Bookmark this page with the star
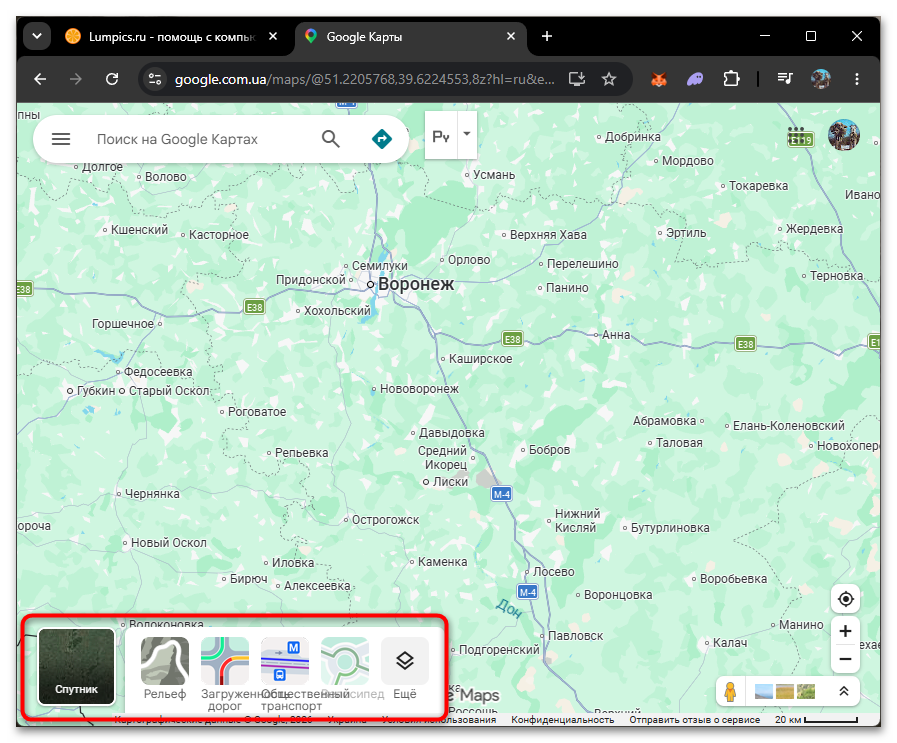The width and height of the screenshot is (897, 743). [x=609, y=79]
